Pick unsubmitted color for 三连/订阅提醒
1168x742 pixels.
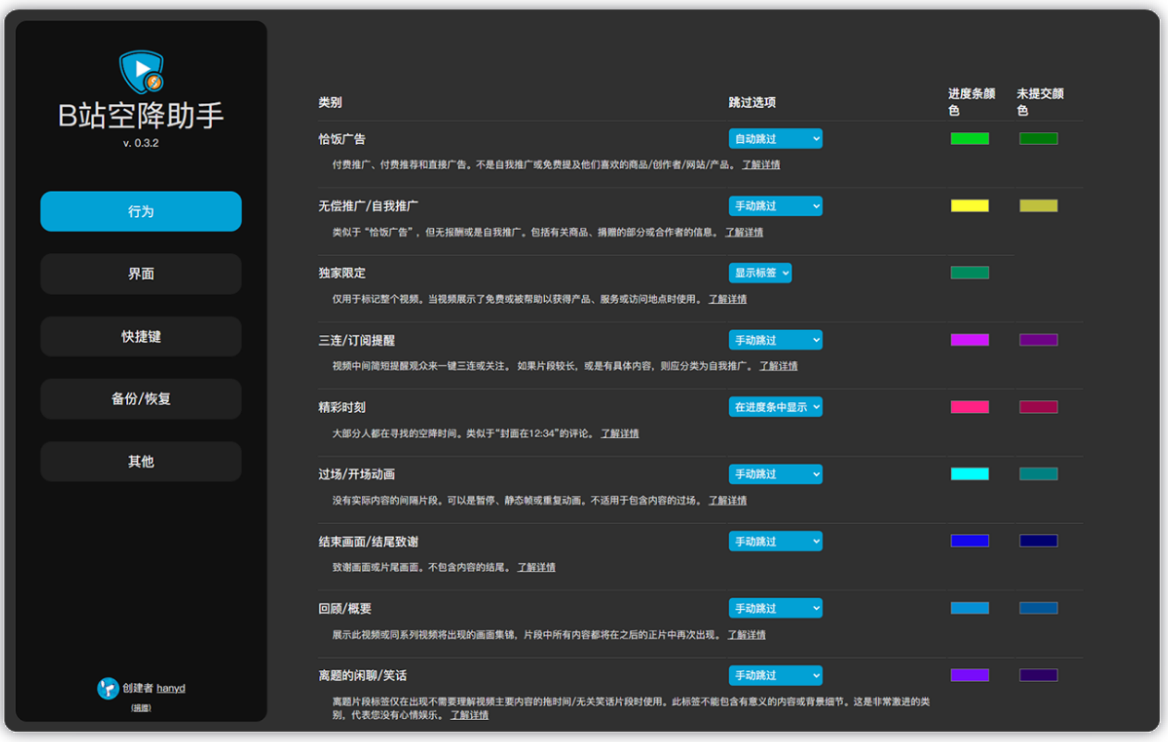tap(1038, 340)
